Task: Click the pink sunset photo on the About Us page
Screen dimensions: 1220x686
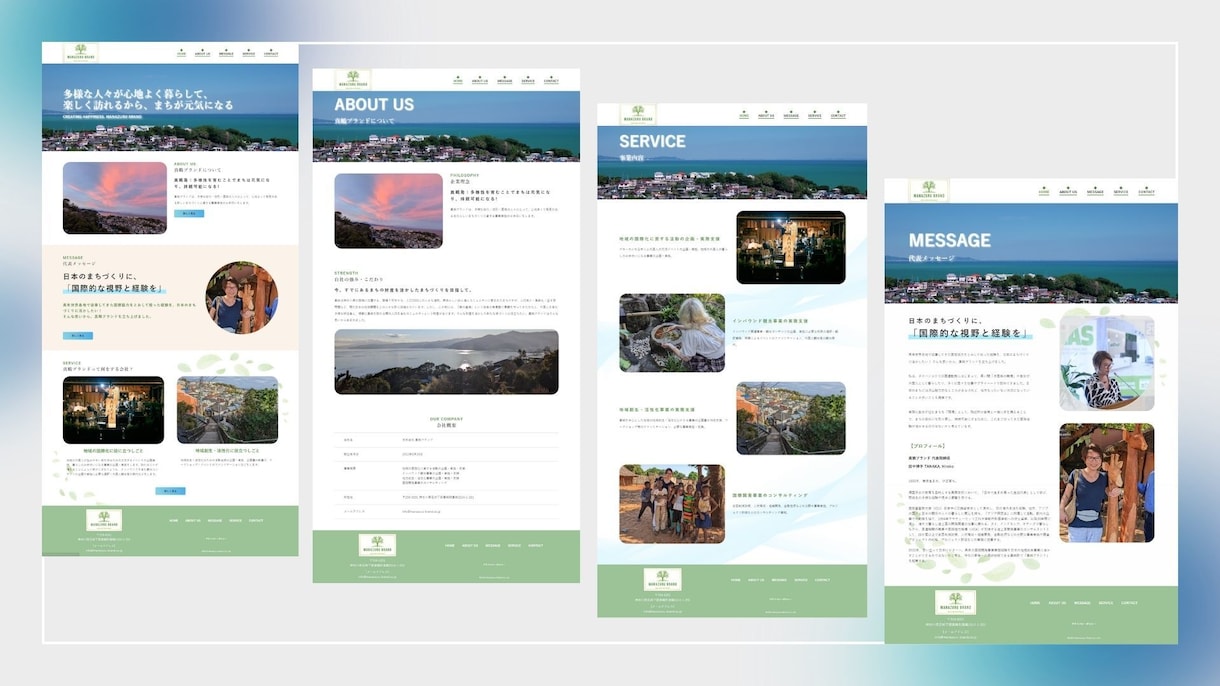Action: tap(388, 211)
